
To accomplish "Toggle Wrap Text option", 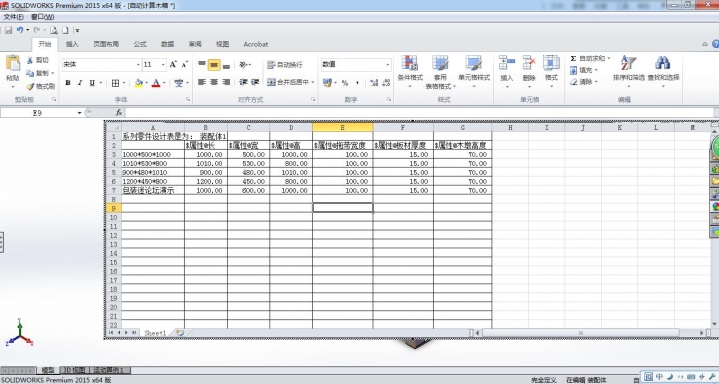I will point(285,65).
